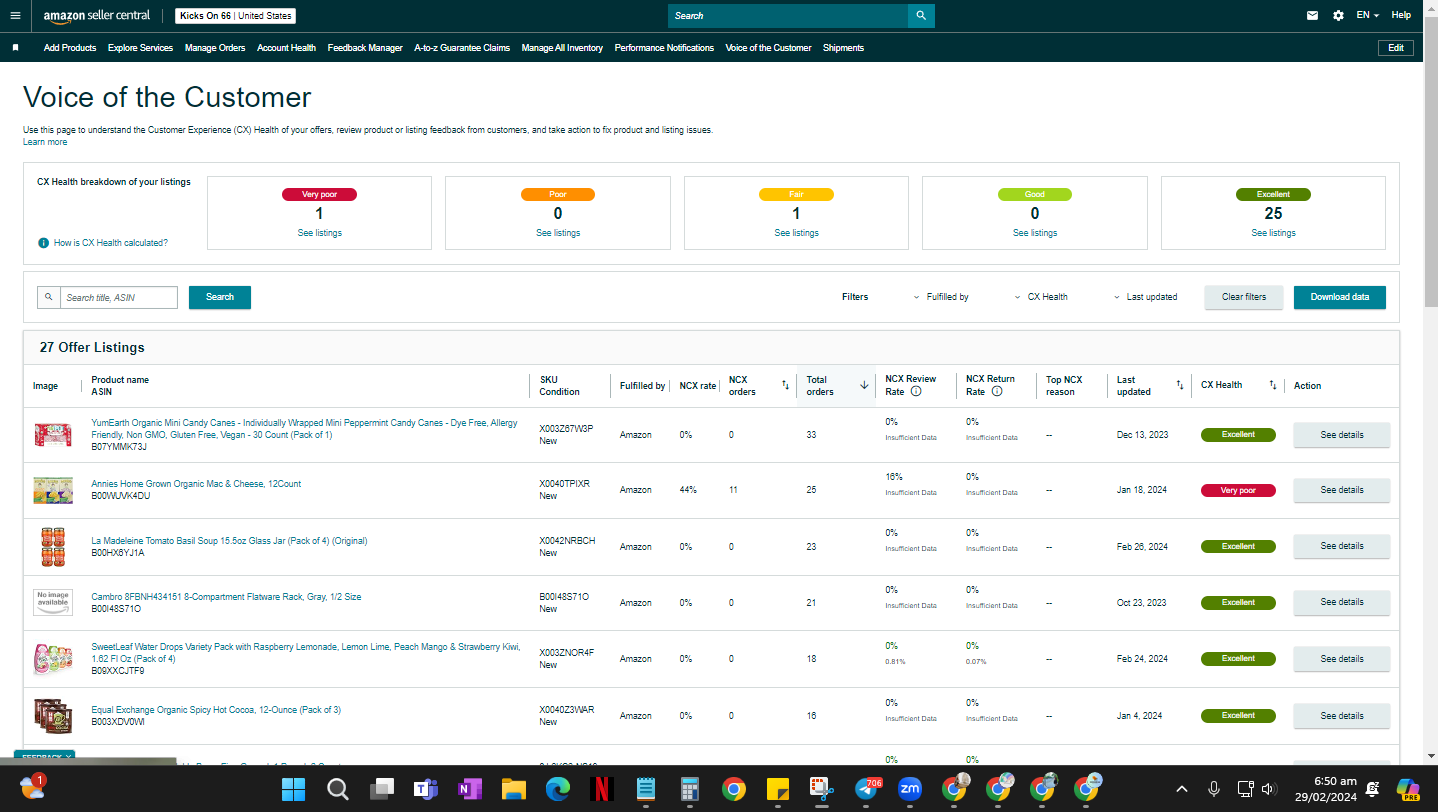Click the NCX Review Rate info icon
1438x812 pixels.
click(916, 392)
